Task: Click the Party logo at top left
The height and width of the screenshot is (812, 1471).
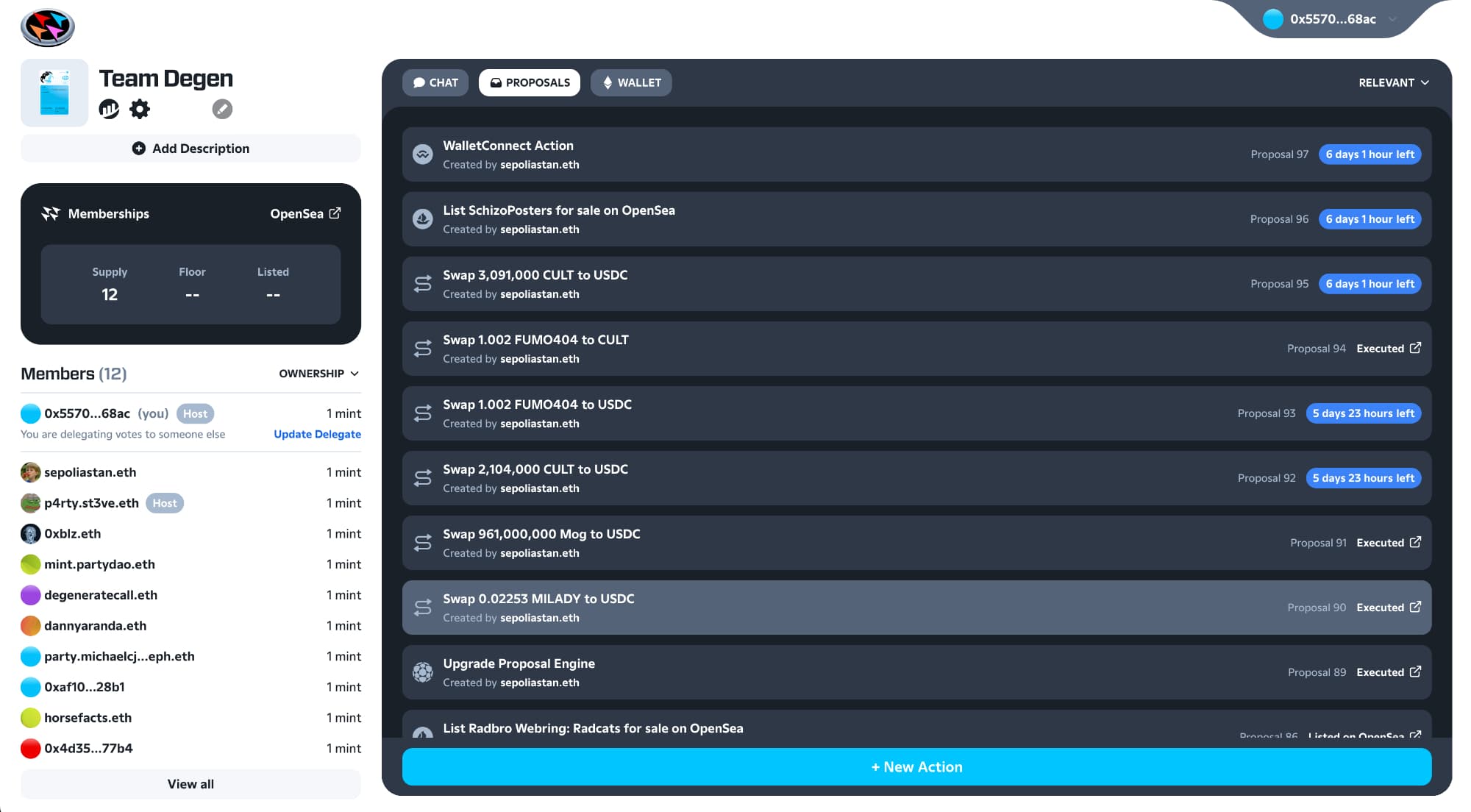Action: [48, 27]
